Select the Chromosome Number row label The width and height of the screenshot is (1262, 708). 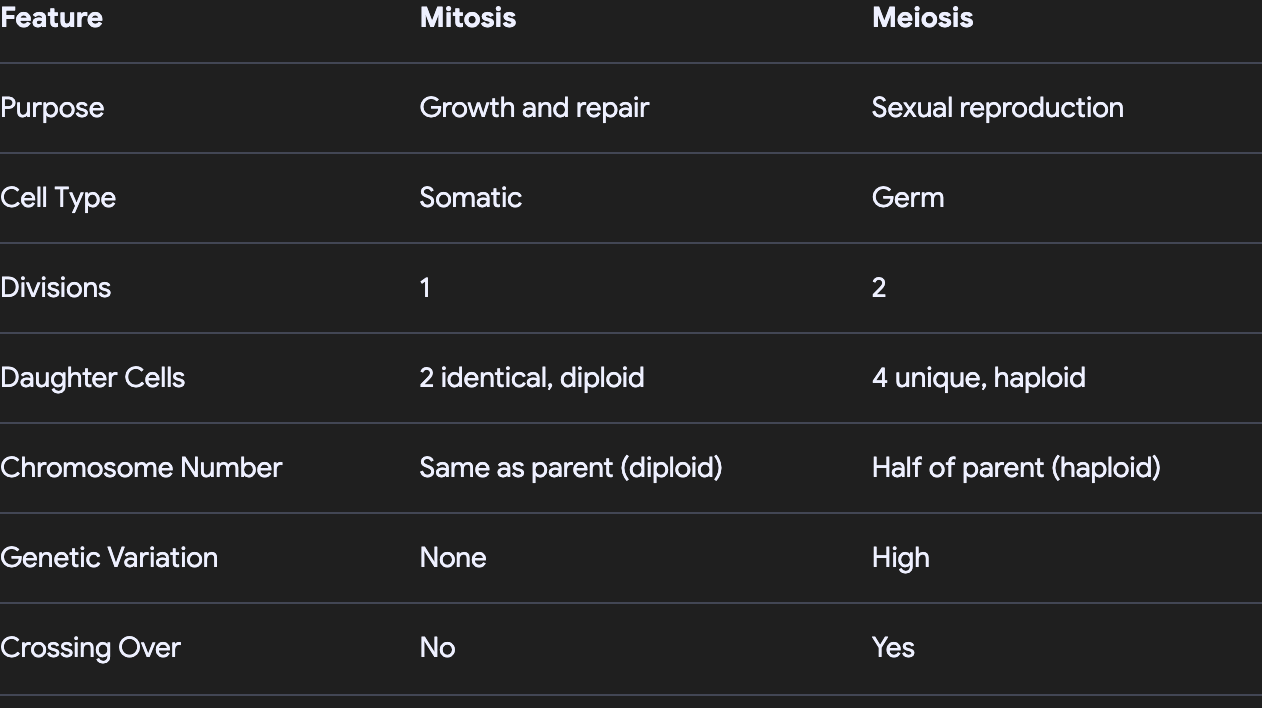point(141,468)
